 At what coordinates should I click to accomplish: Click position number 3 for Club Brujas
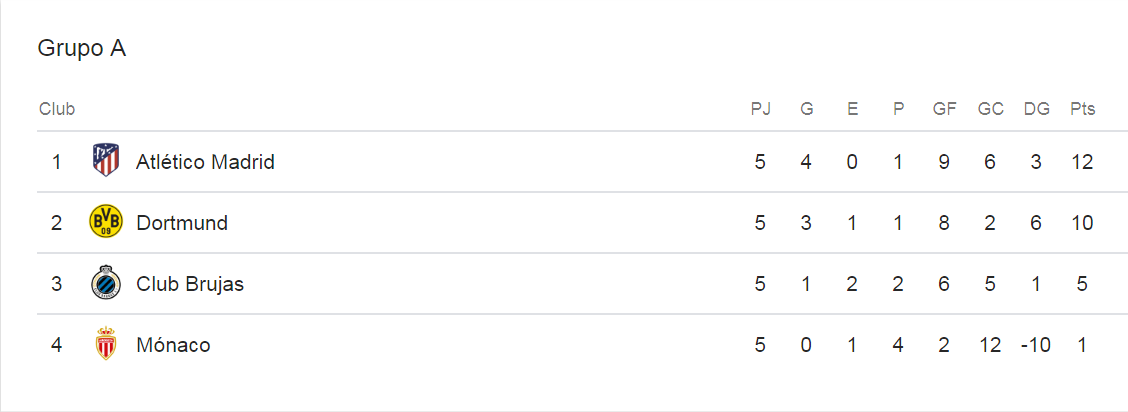point(57,284)
